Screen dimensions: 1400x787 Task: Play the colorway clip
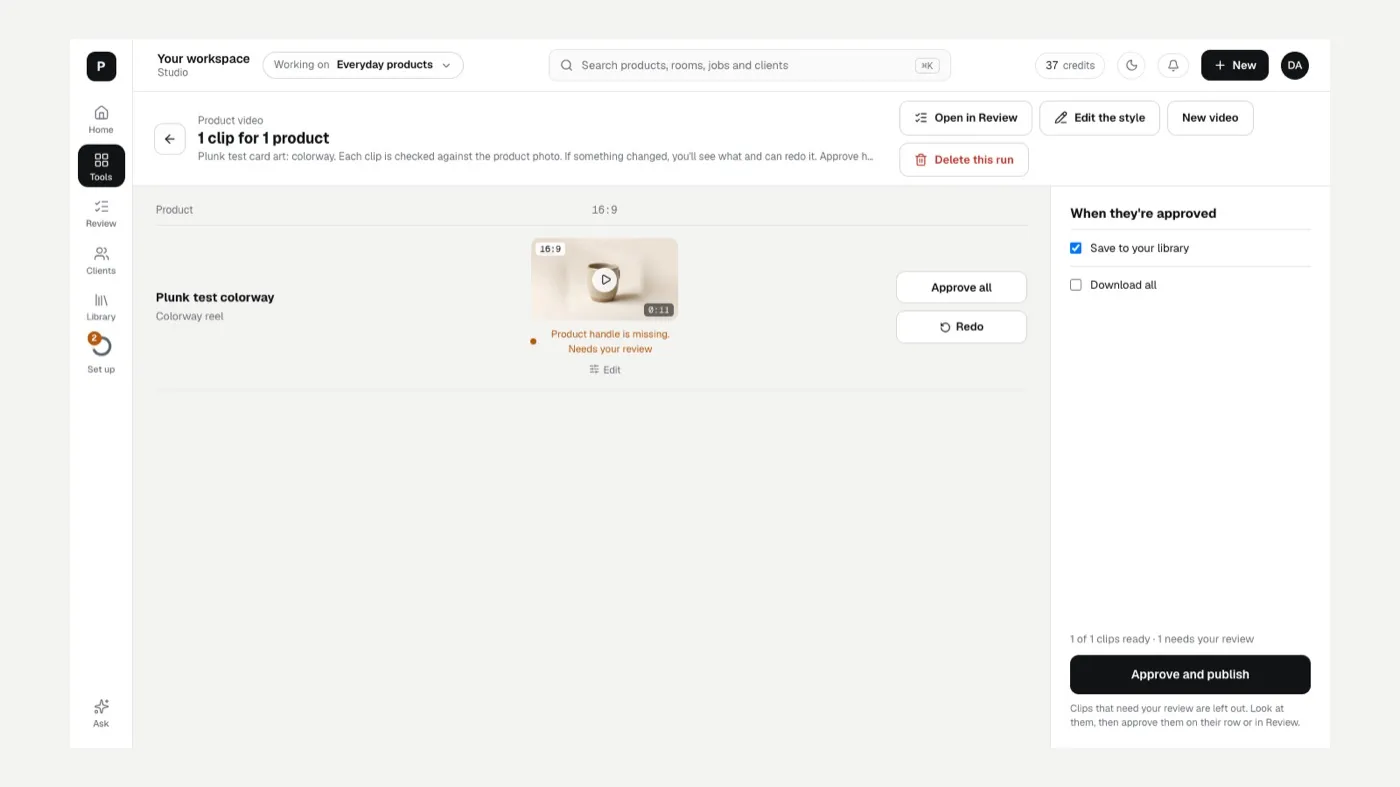point(604,280)
